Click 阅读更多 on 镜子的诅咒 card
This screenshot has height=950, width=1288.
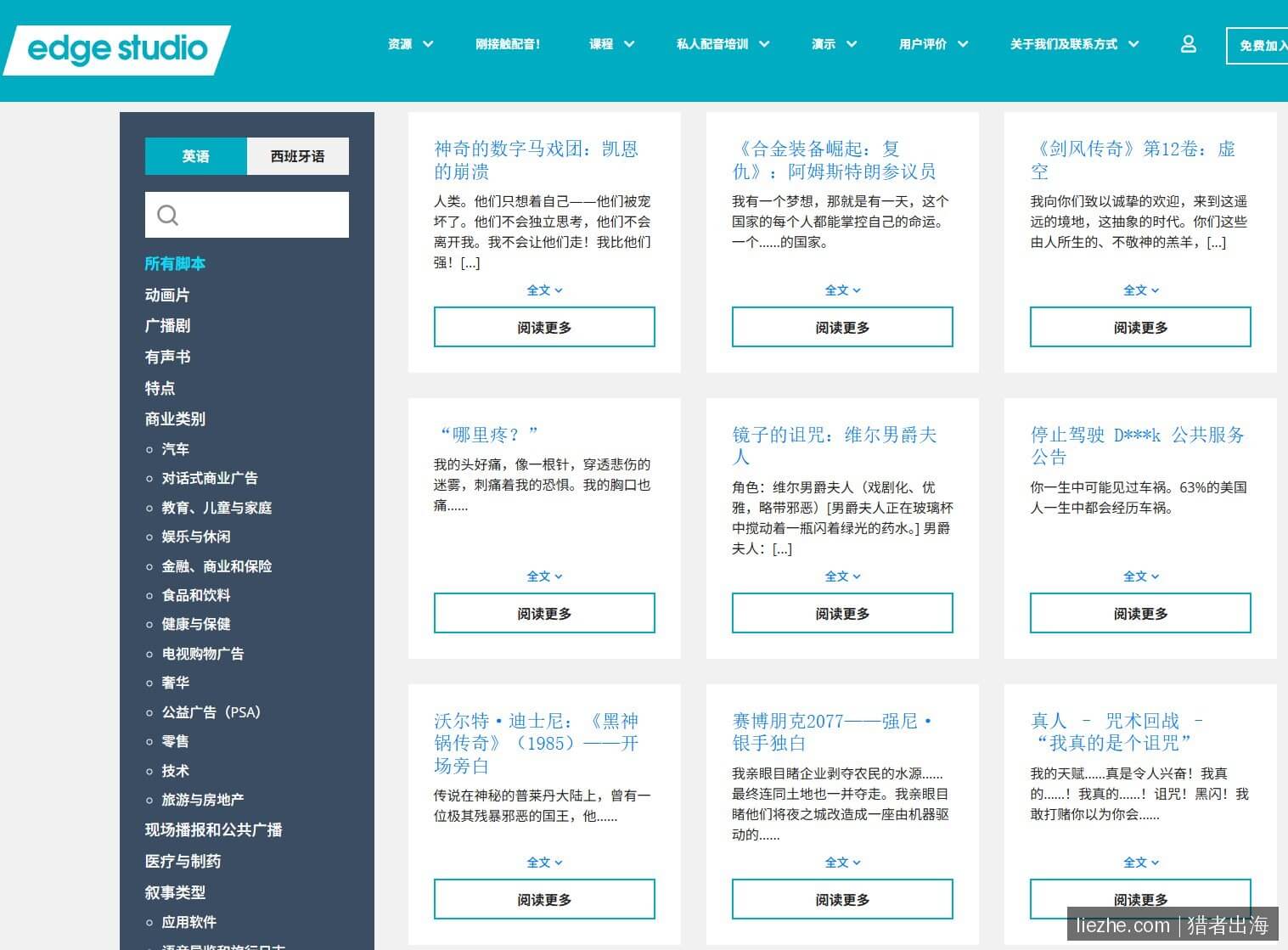842,613
